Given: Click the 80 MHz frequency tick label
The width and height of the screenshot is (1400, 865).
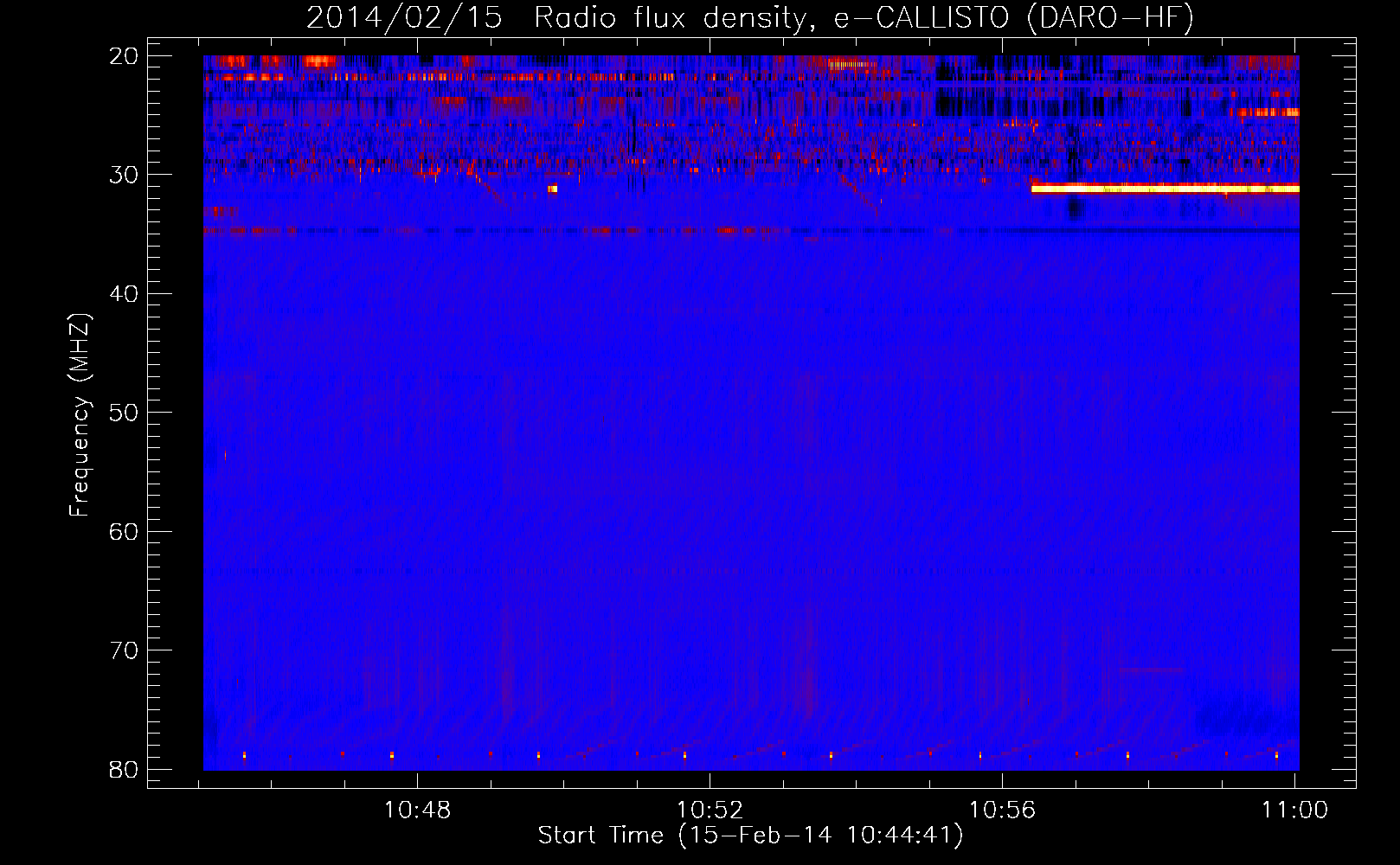Looking at the screenshot, I should (124, 769).
